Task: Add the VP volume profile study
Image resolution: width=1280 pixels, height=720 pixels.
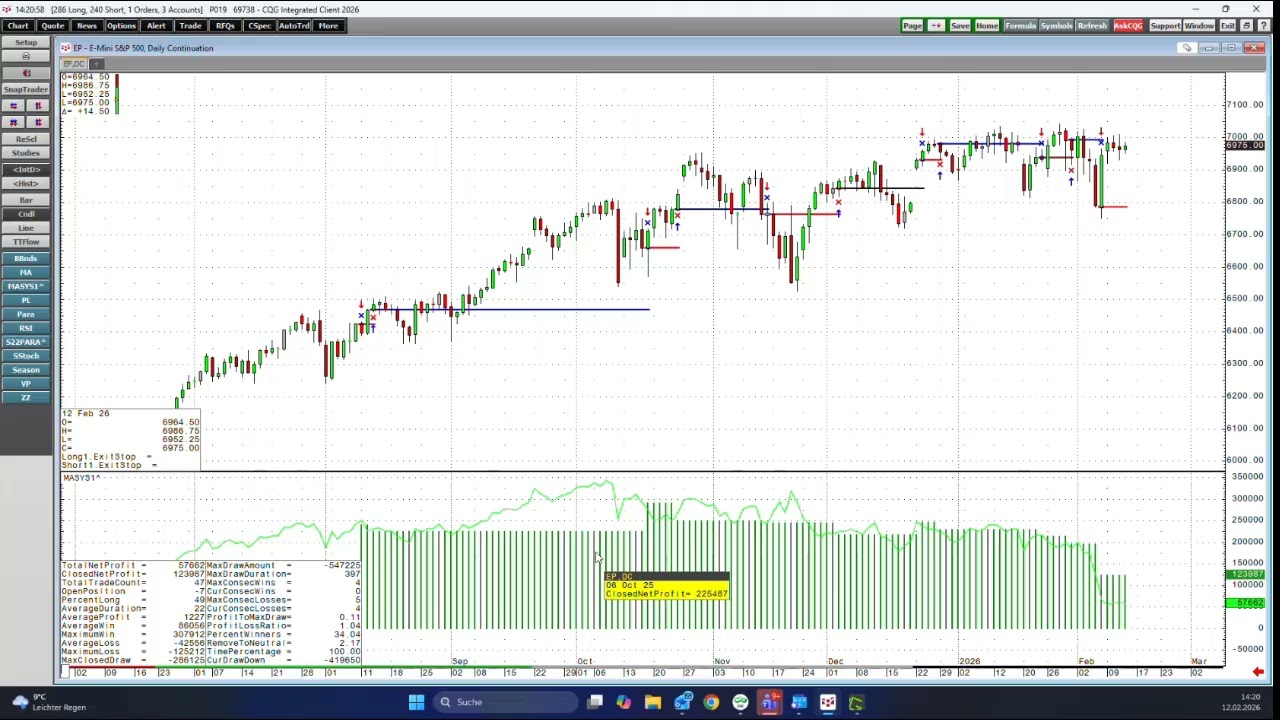Action: click(26, 384)
